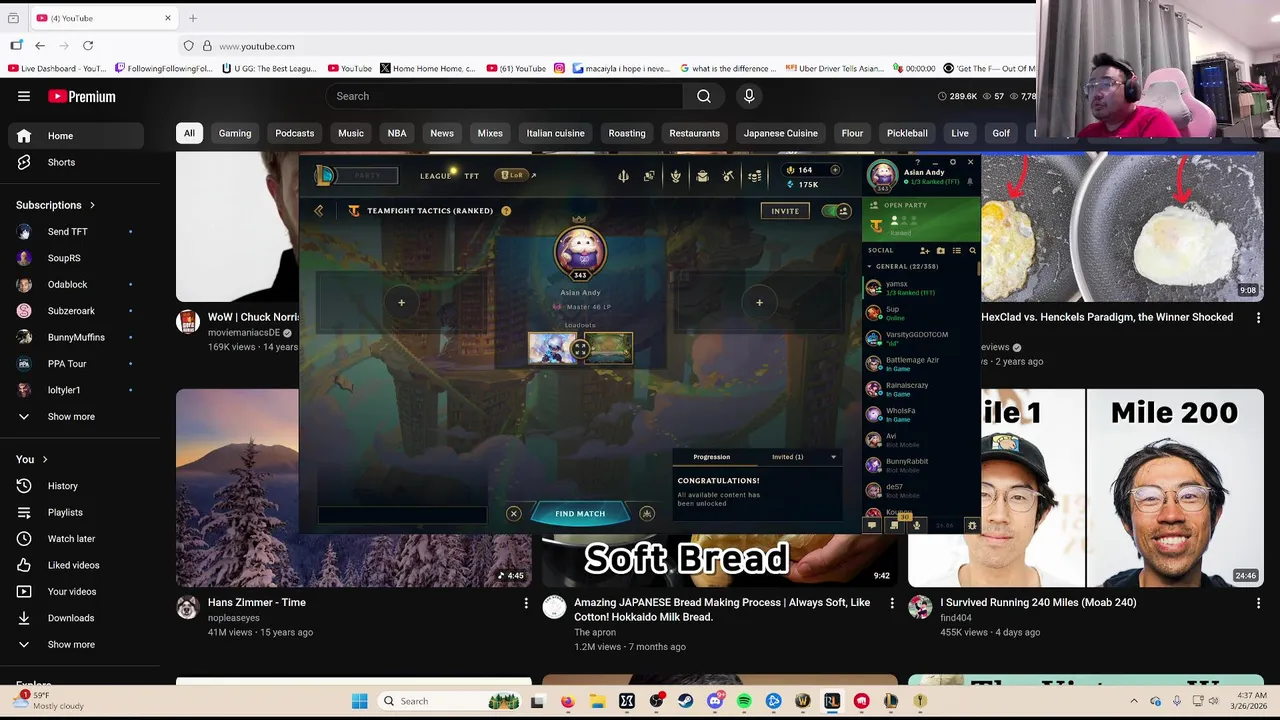Image resolution: width=1280 pixels, height=720 pixels.
Task: Open options for HexClad video
Action: click(1258, 318)
